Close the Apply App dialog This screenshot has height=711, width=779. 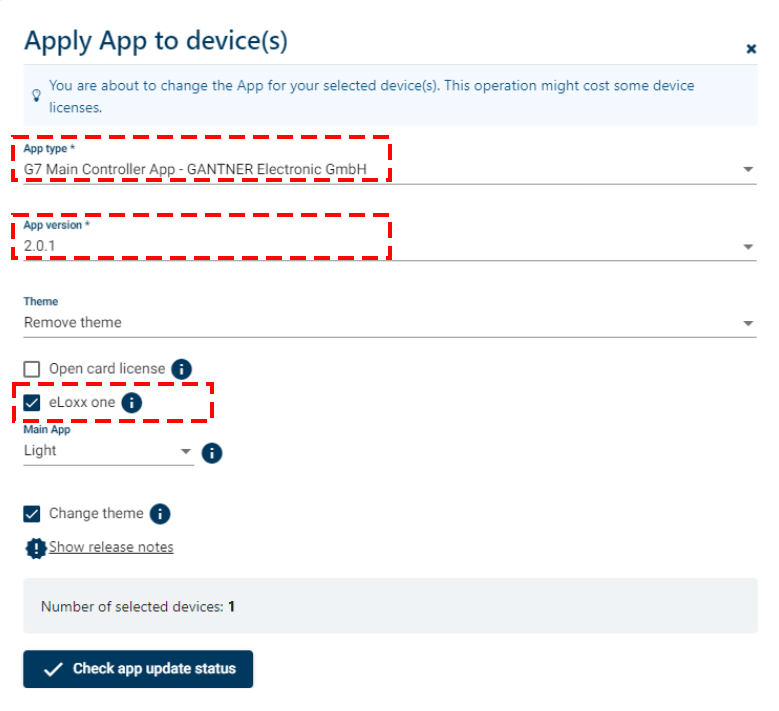tap(751, 49)
